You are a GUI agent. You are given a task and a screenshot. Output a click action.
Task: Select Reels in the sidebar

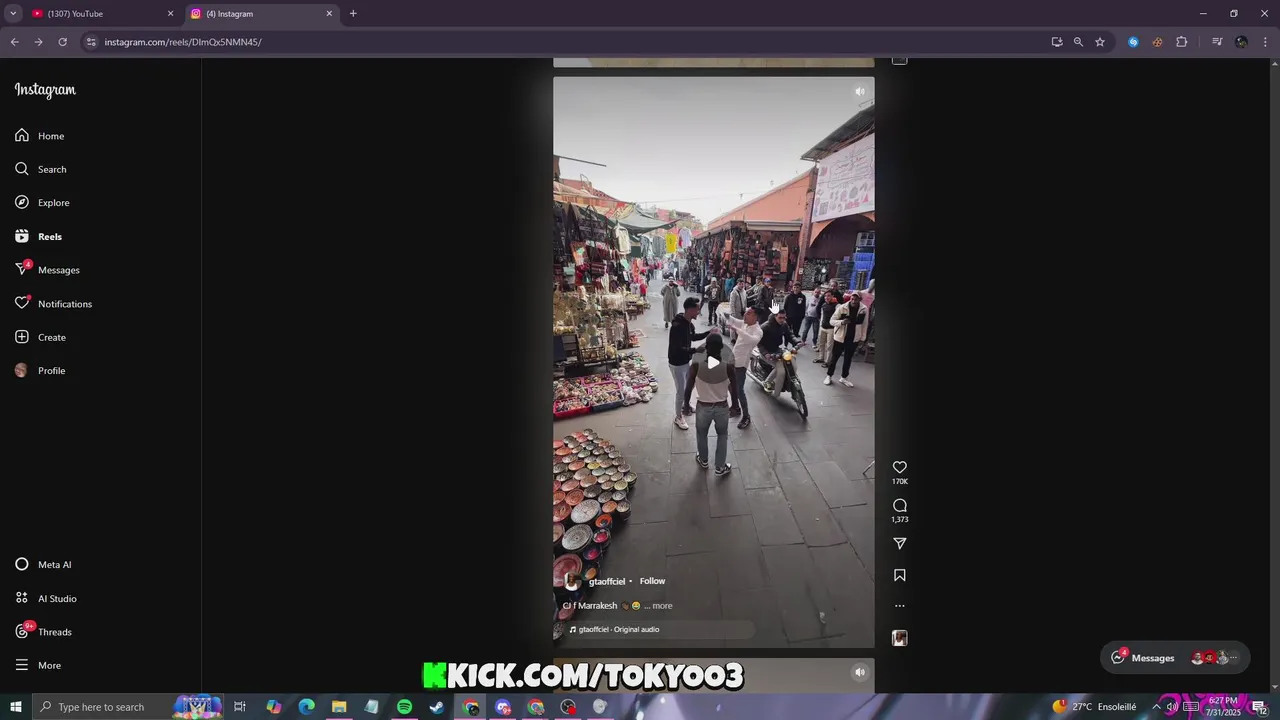point(39,236)
